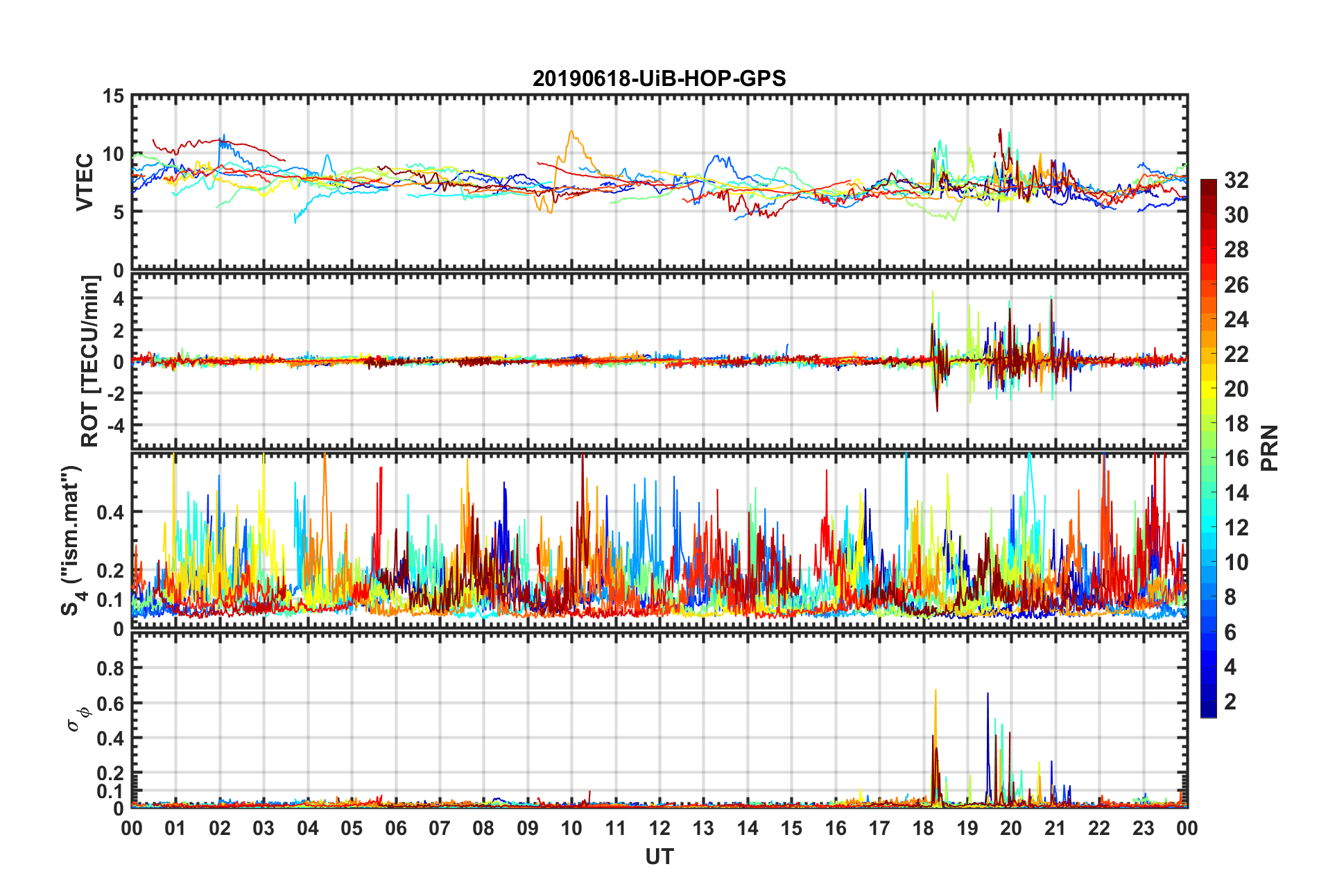Click the orange VTEC peak near 10 UT
The height and width of the screenshot is (896, 1319).
pyautogui.click(x=571, y=132)
